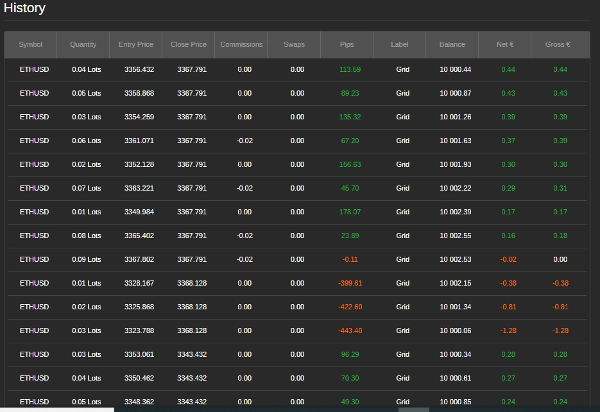Click the Swaps column header
Viewport: 600px width, 412px height.
(x=294, y=45)
